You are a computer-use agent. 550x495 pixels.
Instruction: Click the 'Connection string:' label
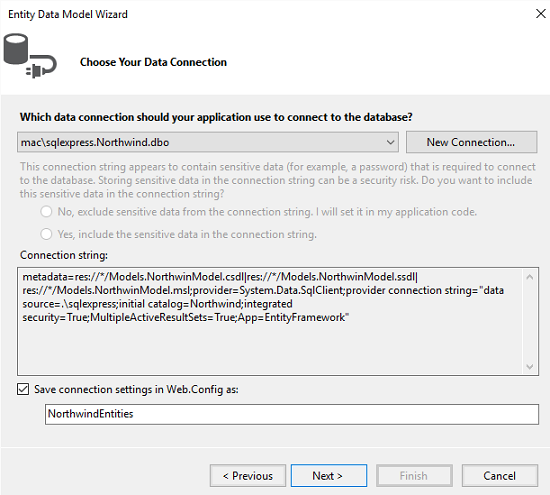[64, 255]
